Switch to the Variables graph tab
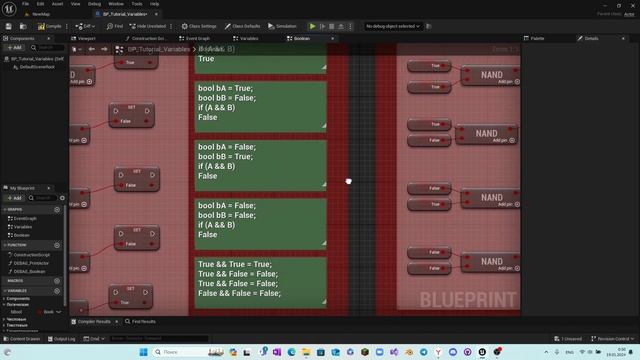The width and height of the screenshot is (640, 360). pyautogui.click(x=246, y=38)
